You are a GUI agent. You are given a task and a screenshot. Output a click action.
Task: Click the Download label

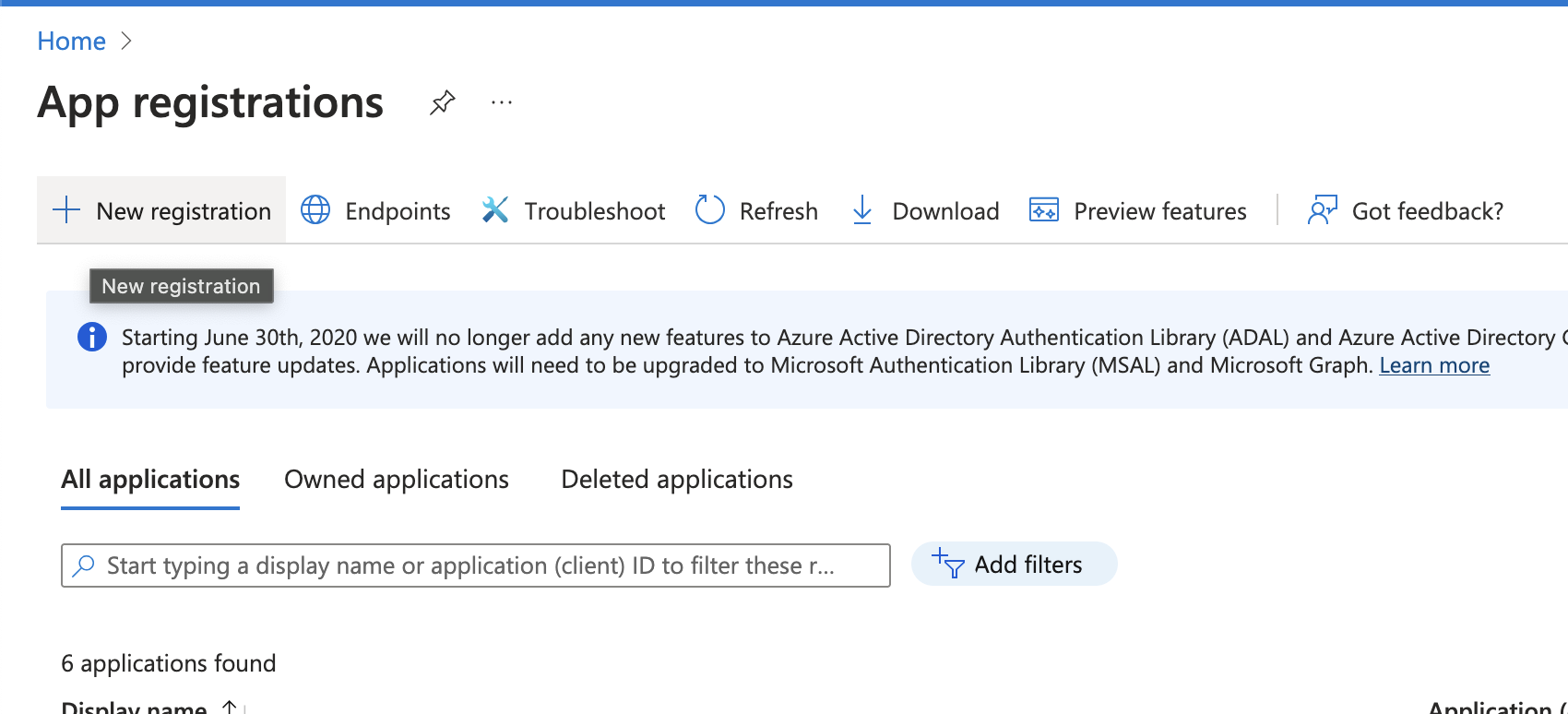pyautogui.click(x=945, y=211)
